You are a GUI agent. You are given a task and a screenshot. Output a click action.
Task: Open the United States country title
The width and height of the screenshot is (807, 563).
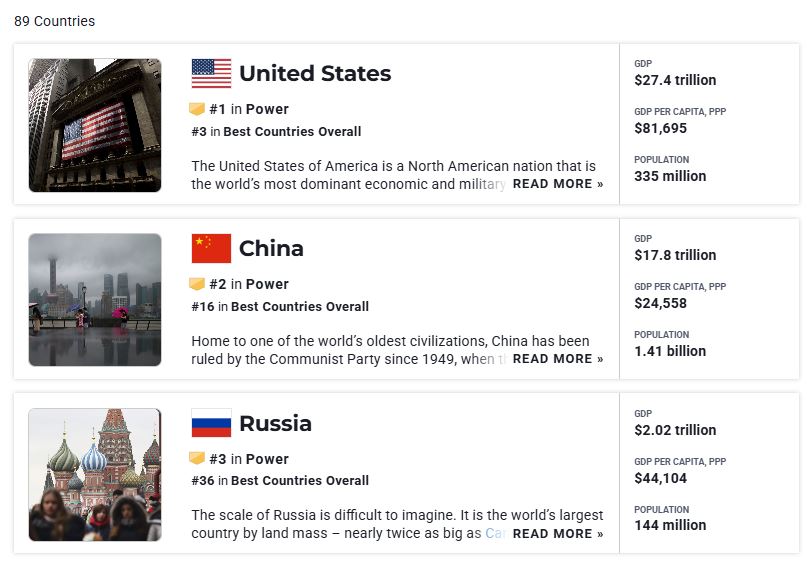pos(315,74)
